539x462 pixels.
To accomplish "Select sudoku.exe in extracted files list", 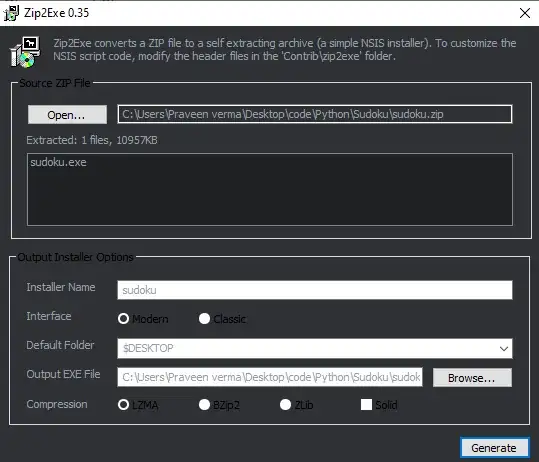I will coord(58,162).
